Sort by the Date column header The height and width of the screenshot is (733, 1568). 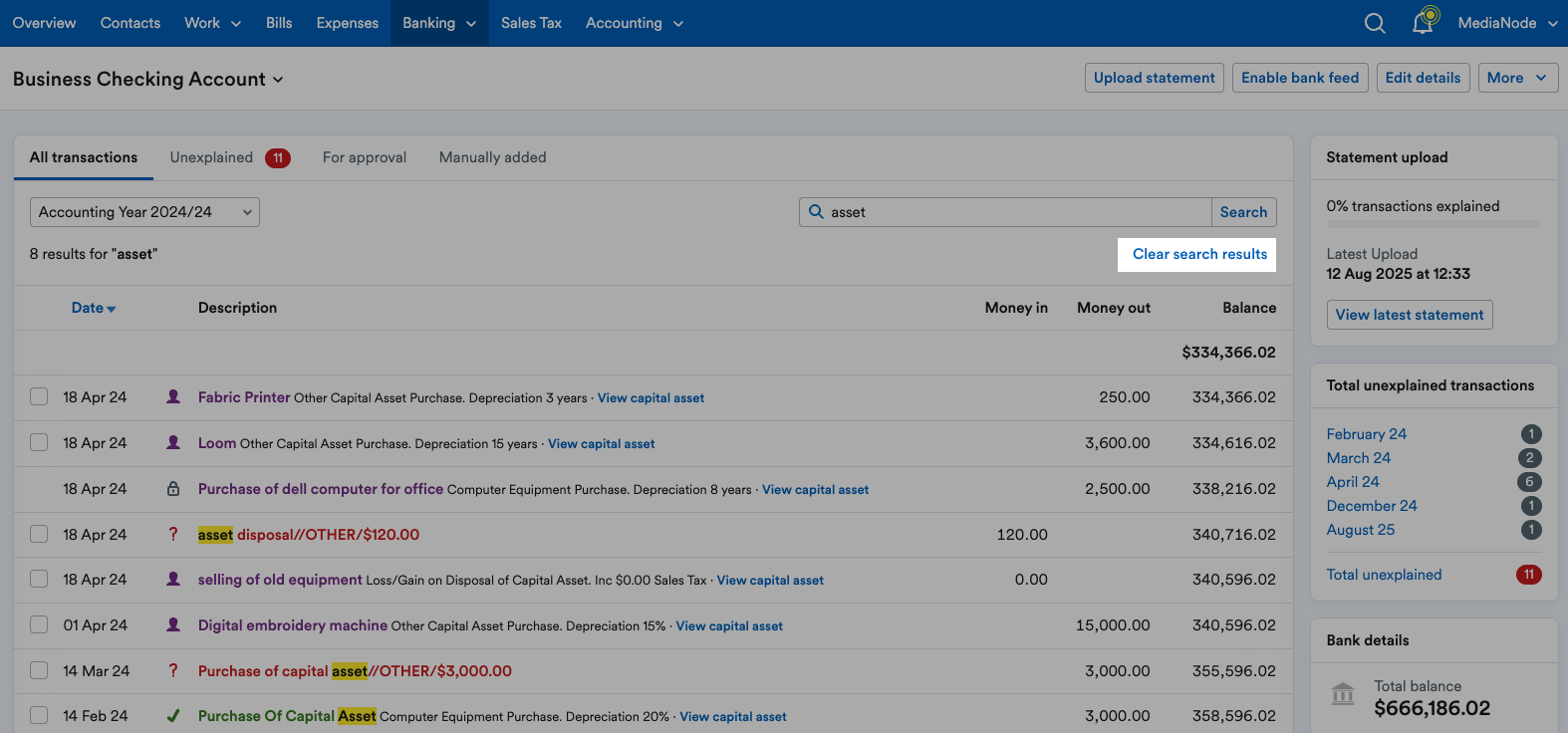94,308
